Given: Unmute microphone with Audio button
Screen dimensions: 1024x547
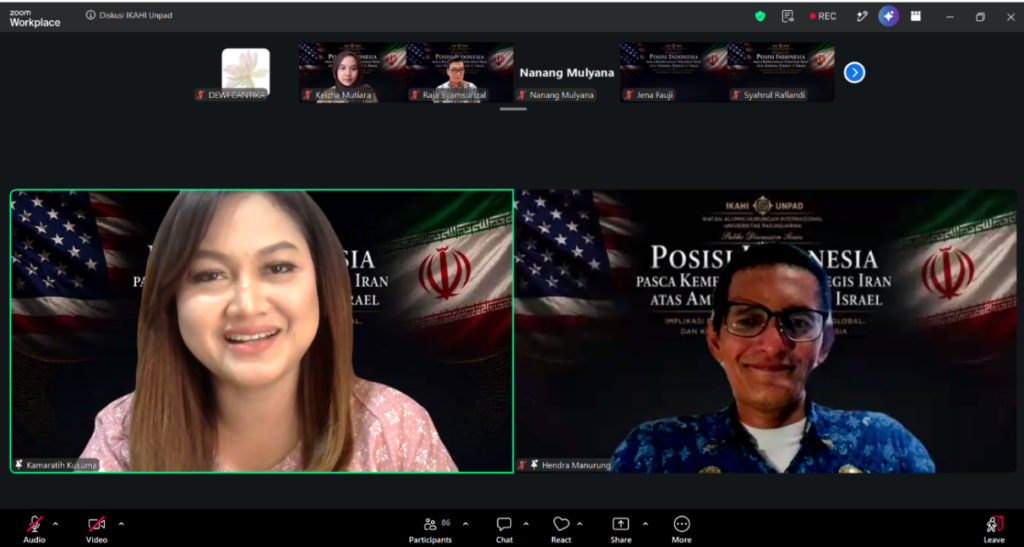Looking at the screenshot, I should pos(34,529).
